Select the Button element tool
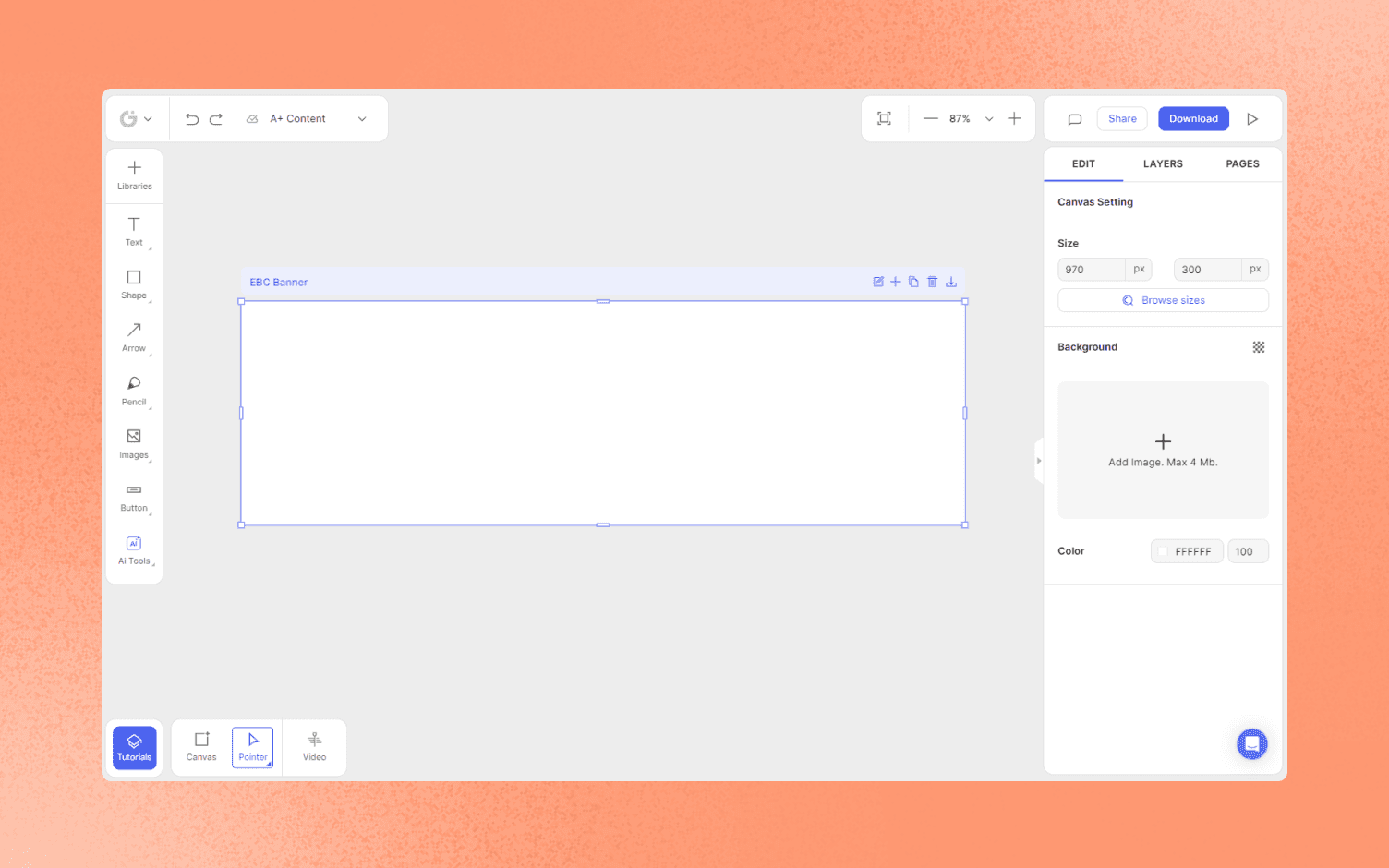 click(x=134, y=497)
